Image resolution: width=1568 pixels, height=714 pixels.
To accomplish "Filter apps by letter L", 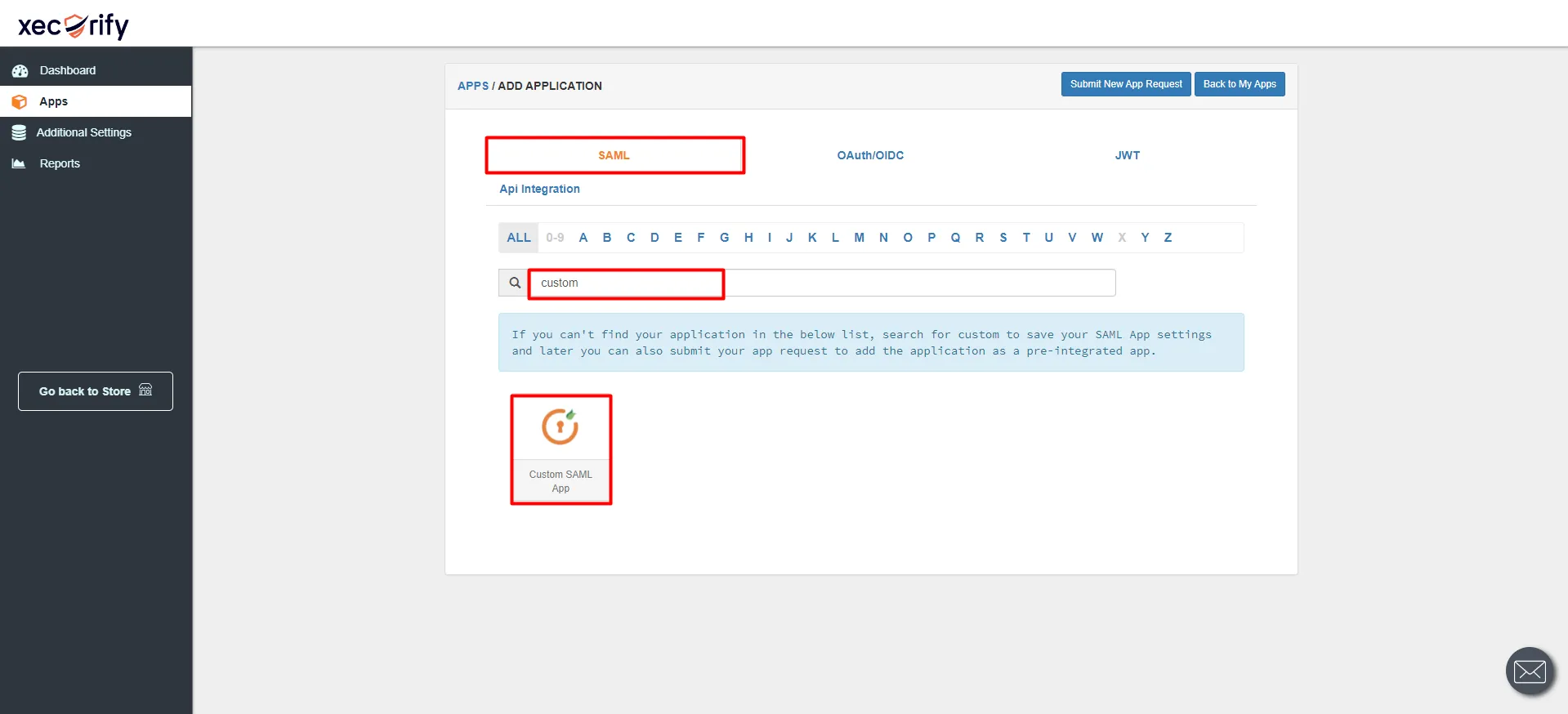I will tap(835, 238).
